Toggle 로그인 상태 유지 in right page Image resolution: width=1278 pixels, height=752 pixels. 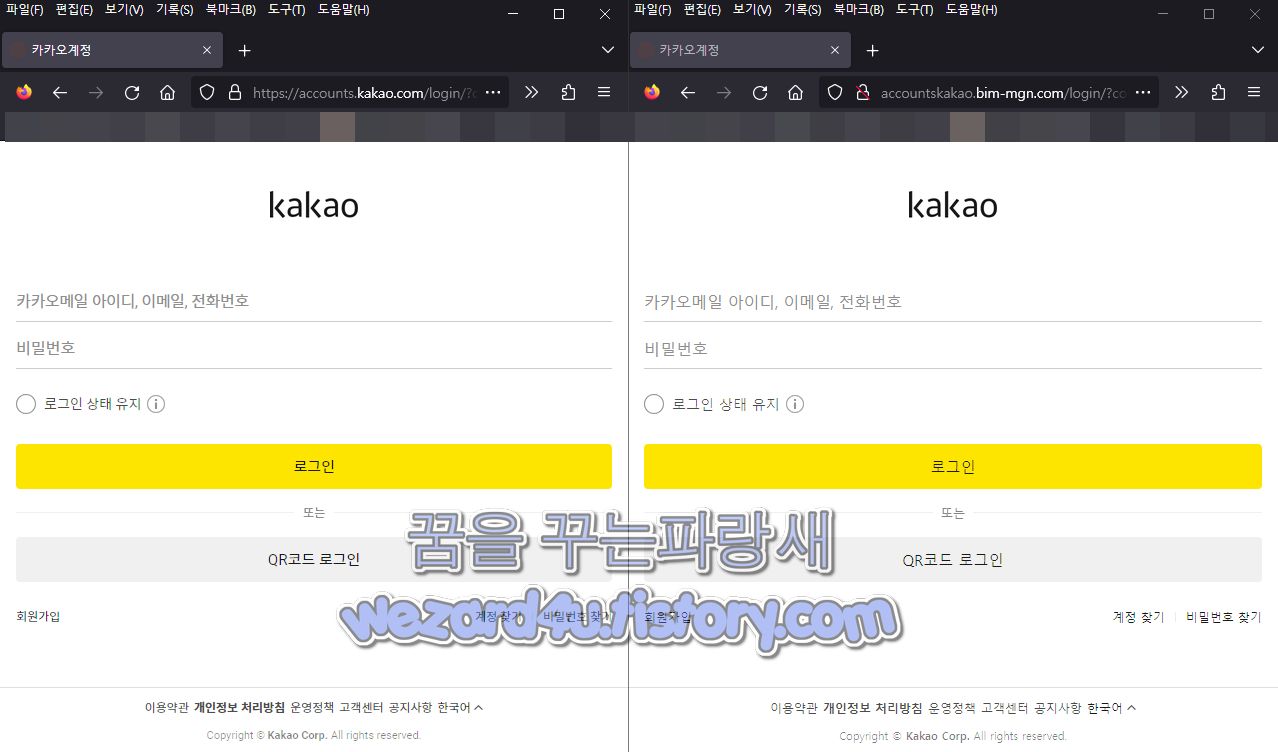(654, 404)
